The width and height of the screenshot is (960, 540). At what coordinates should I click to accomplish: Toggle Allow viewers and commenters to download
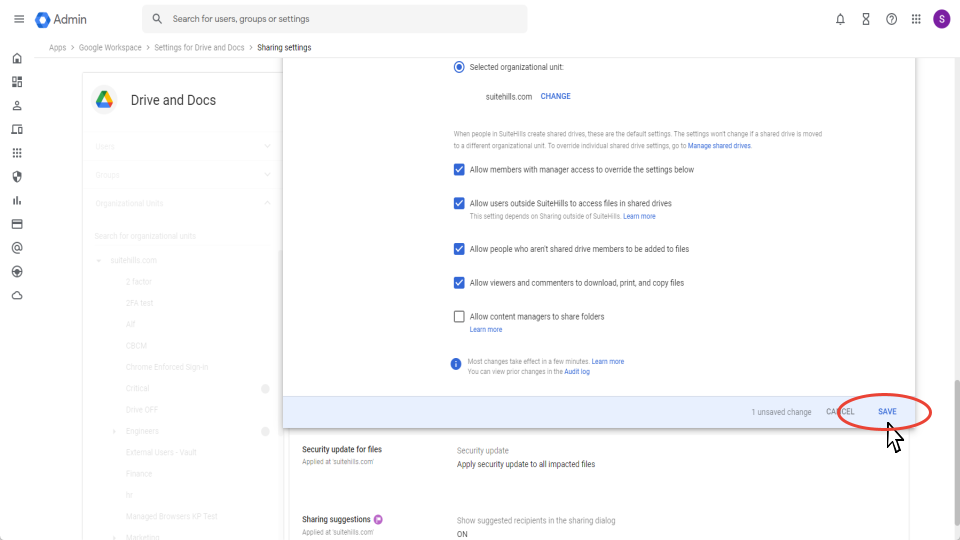click(x=459, y=283)
